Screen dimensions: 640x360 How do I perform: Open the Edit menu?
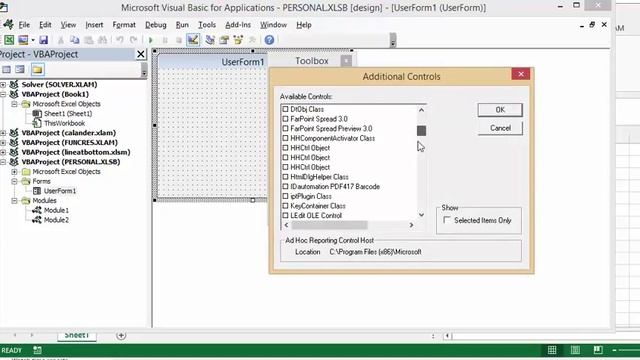coord(45,25)
